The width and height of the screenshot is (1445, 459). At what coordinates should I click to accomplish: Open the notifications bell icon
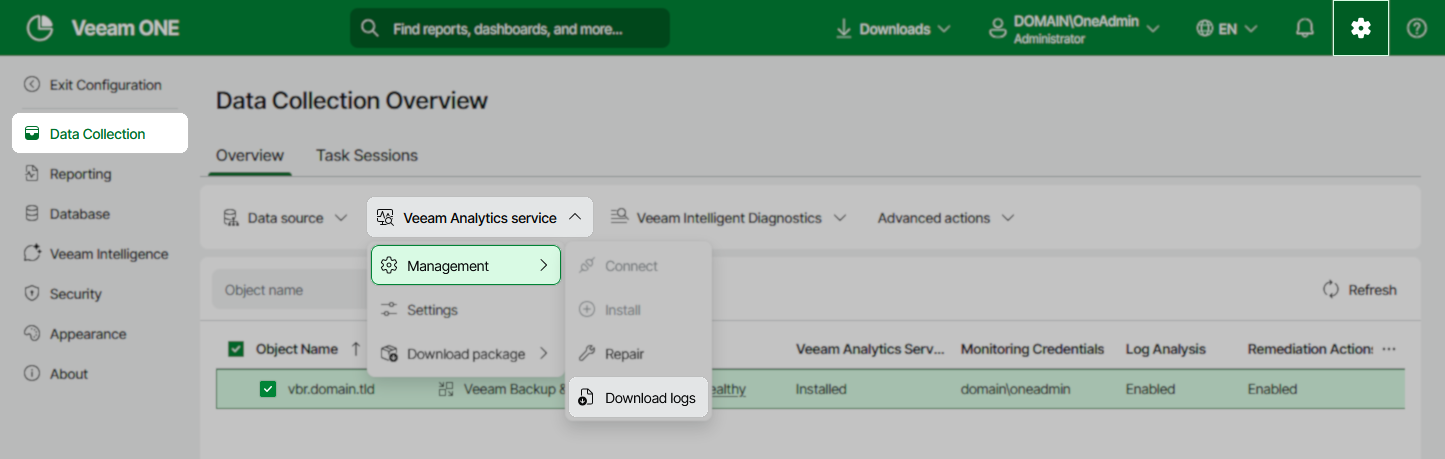pyautogui.click(x=1304, y=29)
